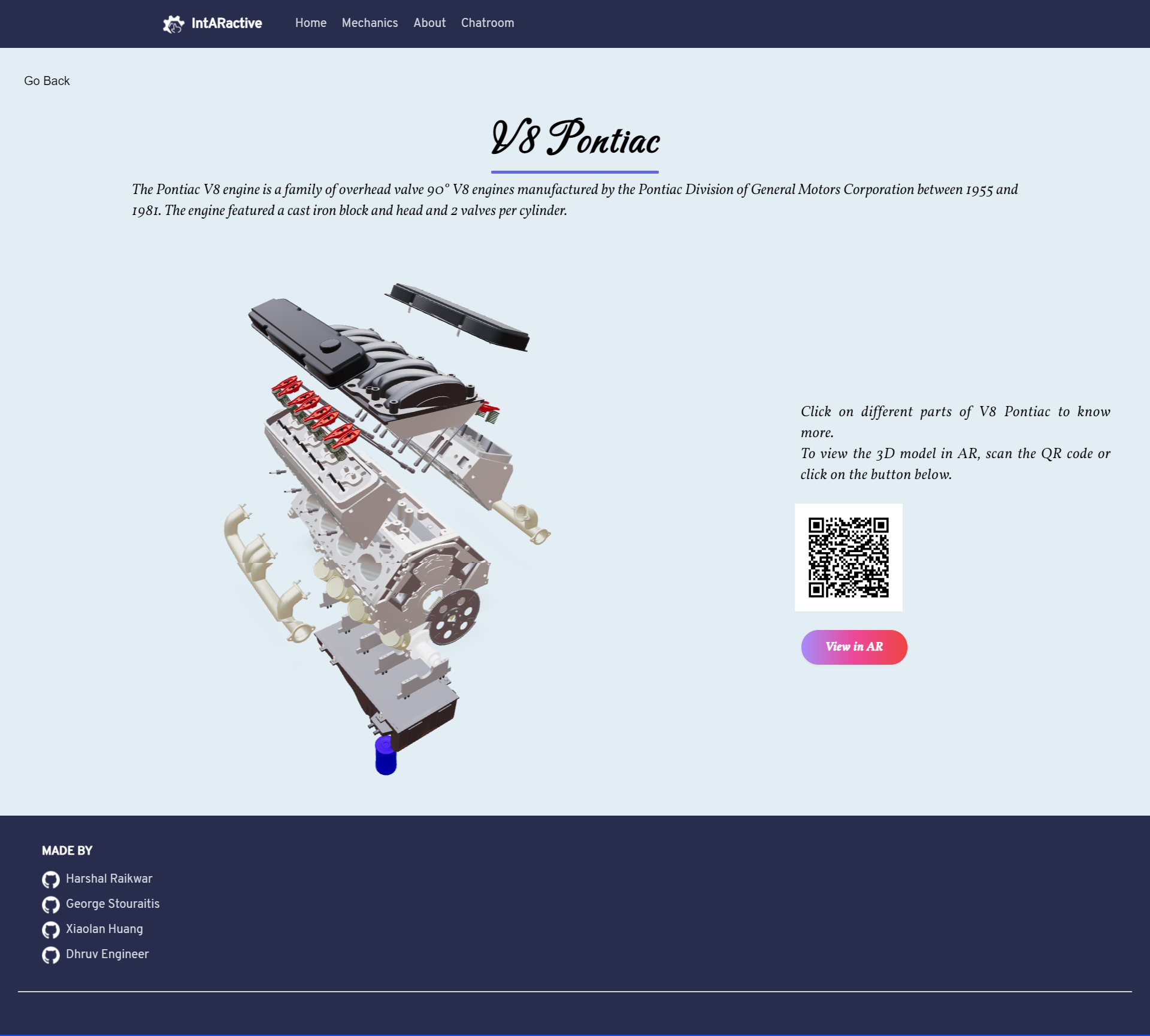Open the Mechanics nav item
The image size is (1150, 1036).
point(370,23)
